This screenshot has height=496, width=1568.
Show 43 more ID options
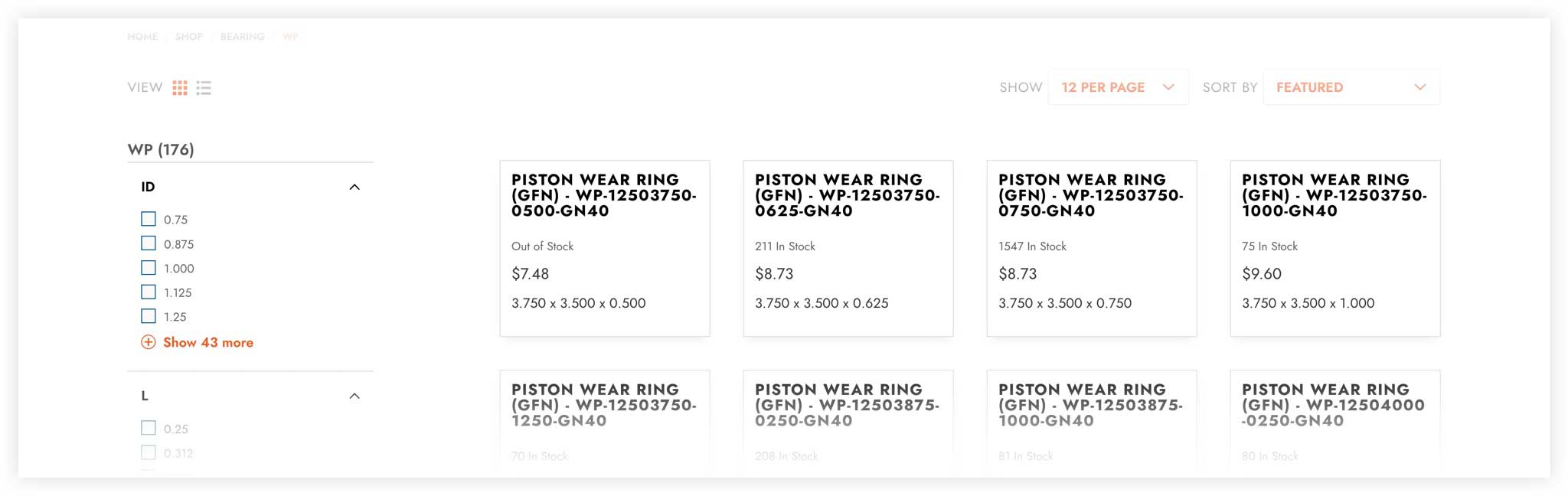pos(208,342)
